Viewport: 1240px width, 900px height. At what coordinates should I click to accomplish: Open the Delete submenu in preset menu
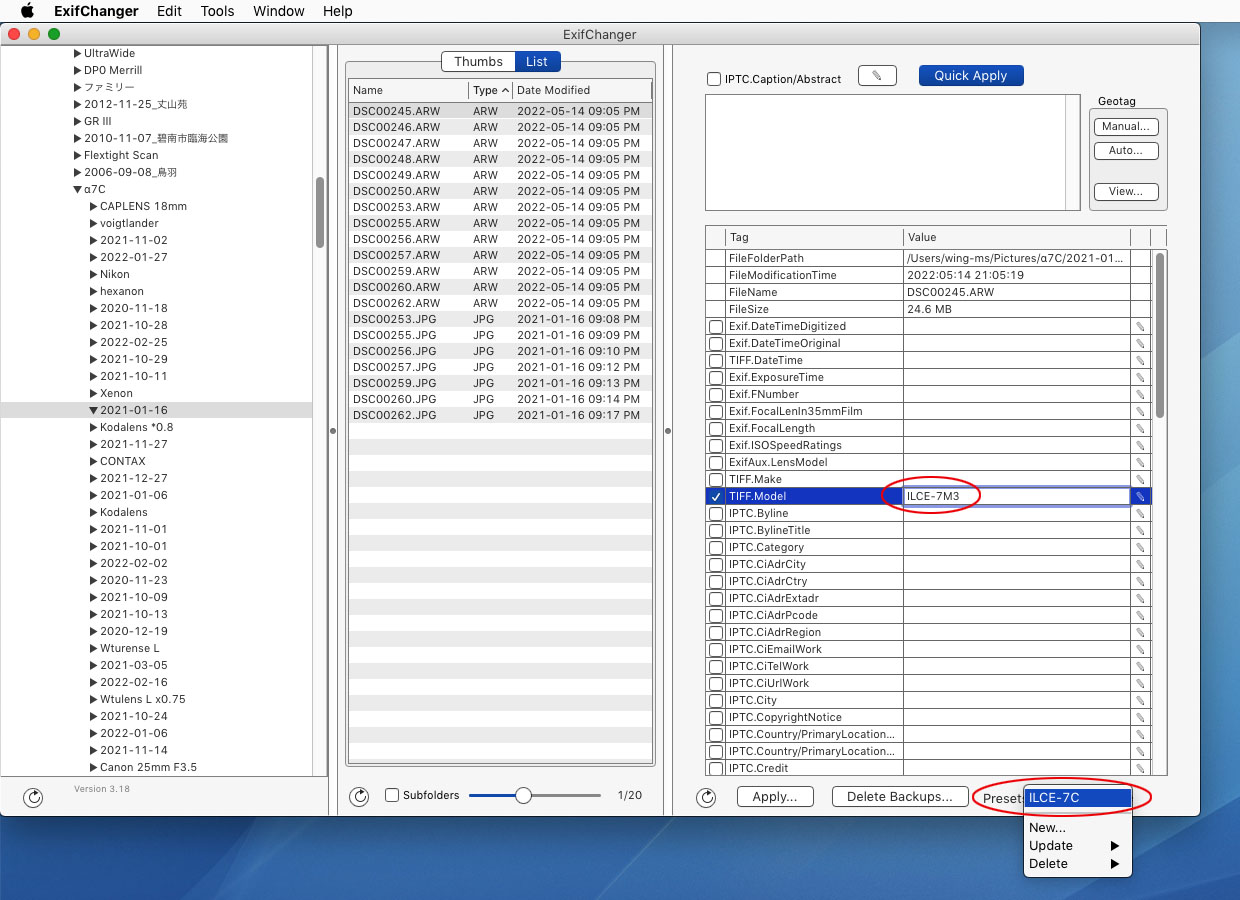click(1077, 863)
